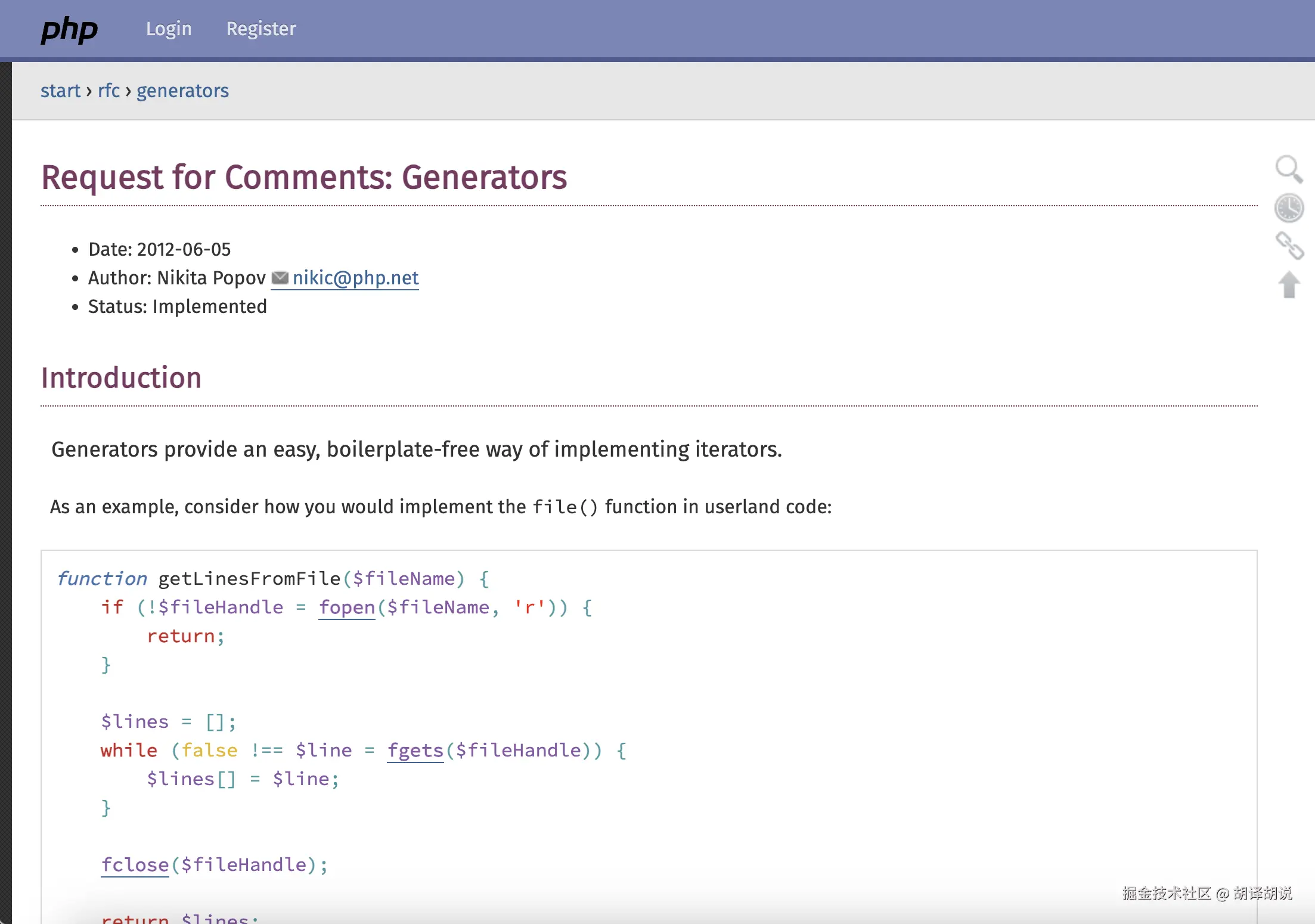Open rfc breadcrumb link
This screenshot has height=924, width=1315.
[x=108, y=91]
